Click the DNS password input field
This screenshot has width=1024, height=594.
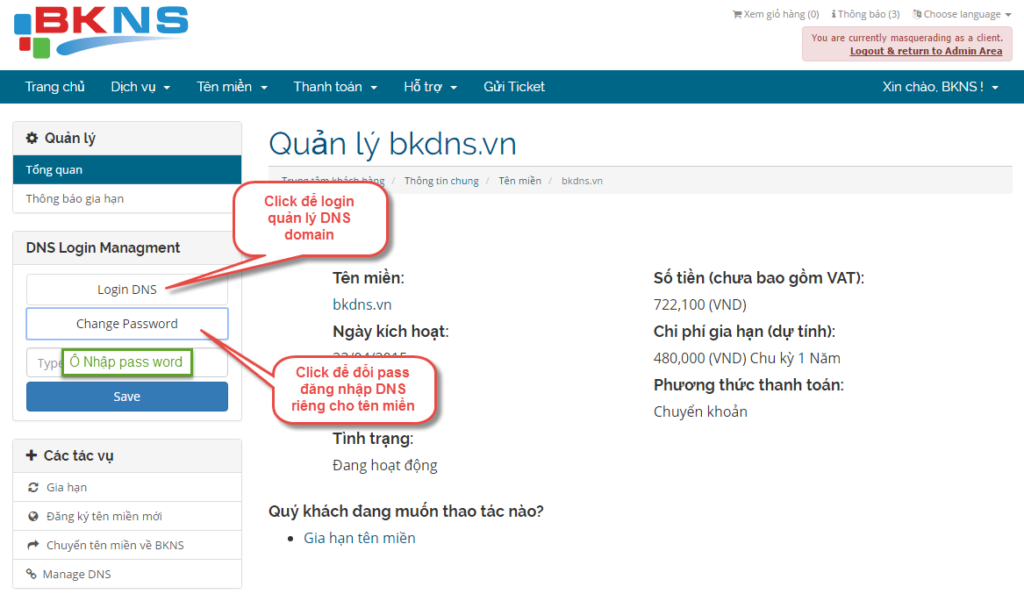(x=45, y=363)
